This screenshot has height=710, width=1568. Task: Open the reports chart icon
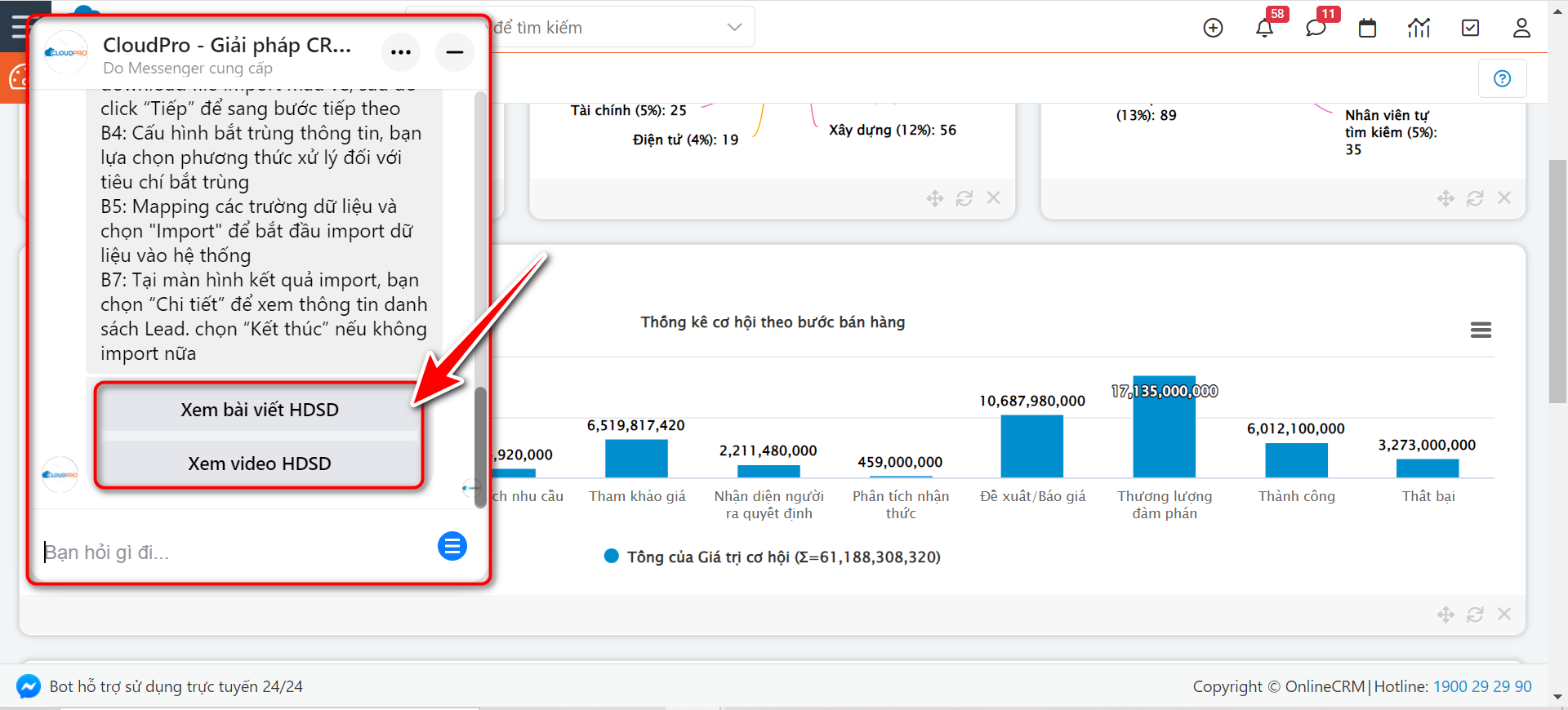coord(1419,28)
